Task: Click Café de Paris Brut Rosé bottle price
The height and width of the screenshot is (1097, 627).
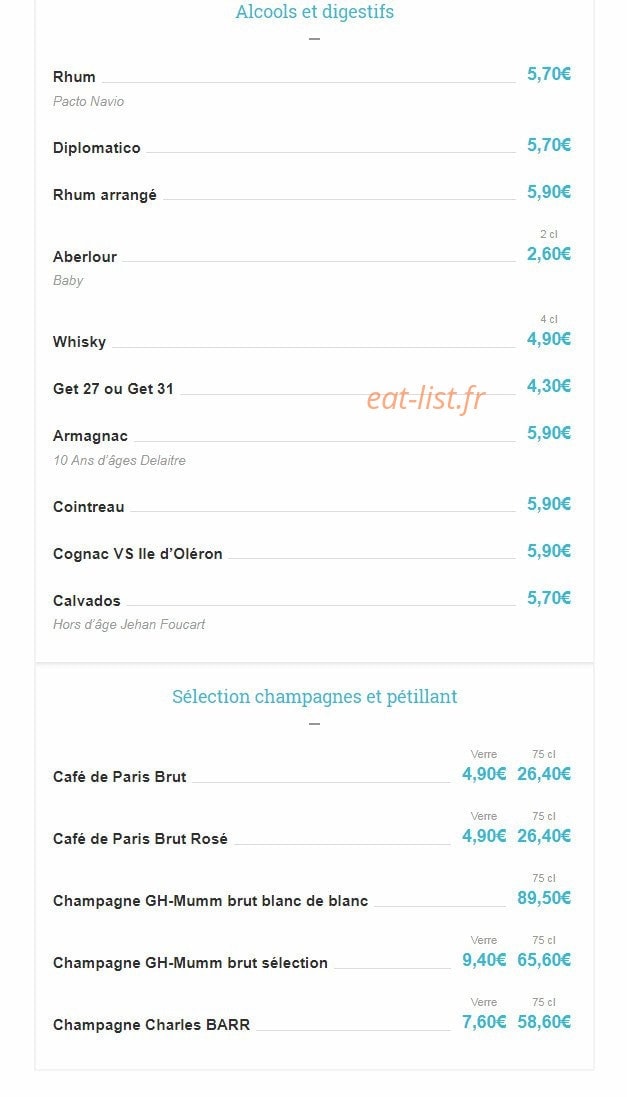Action: 544,835
